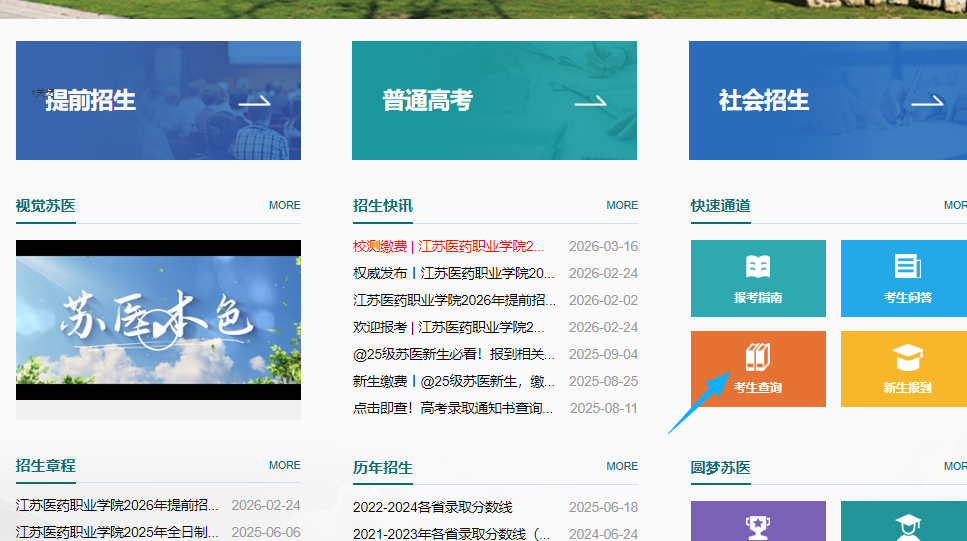Open the 报考指南 open-book icon tile

click(758, 267)
